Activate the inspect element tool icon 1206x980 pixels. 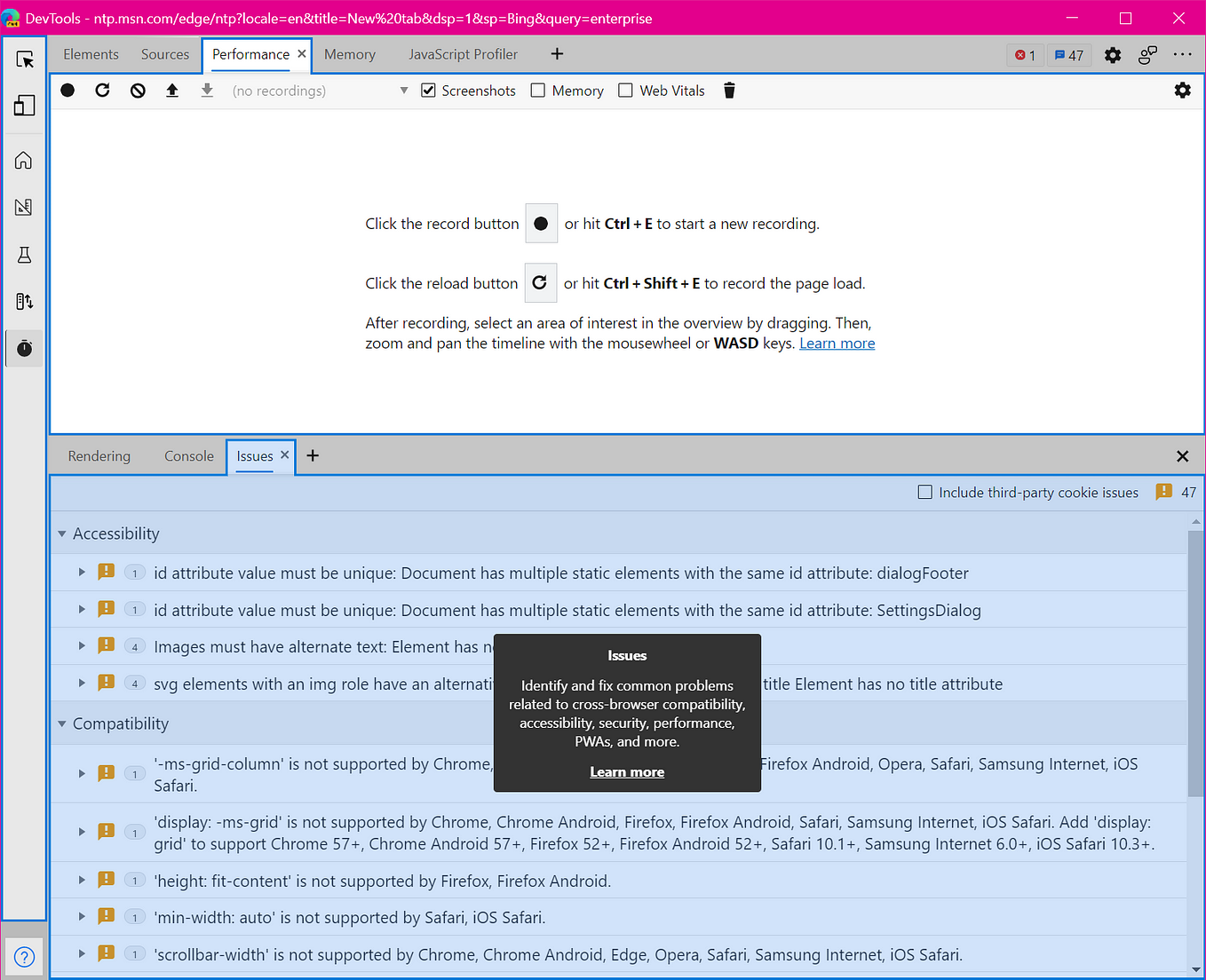pyautogui.click(x=25, y=59)
